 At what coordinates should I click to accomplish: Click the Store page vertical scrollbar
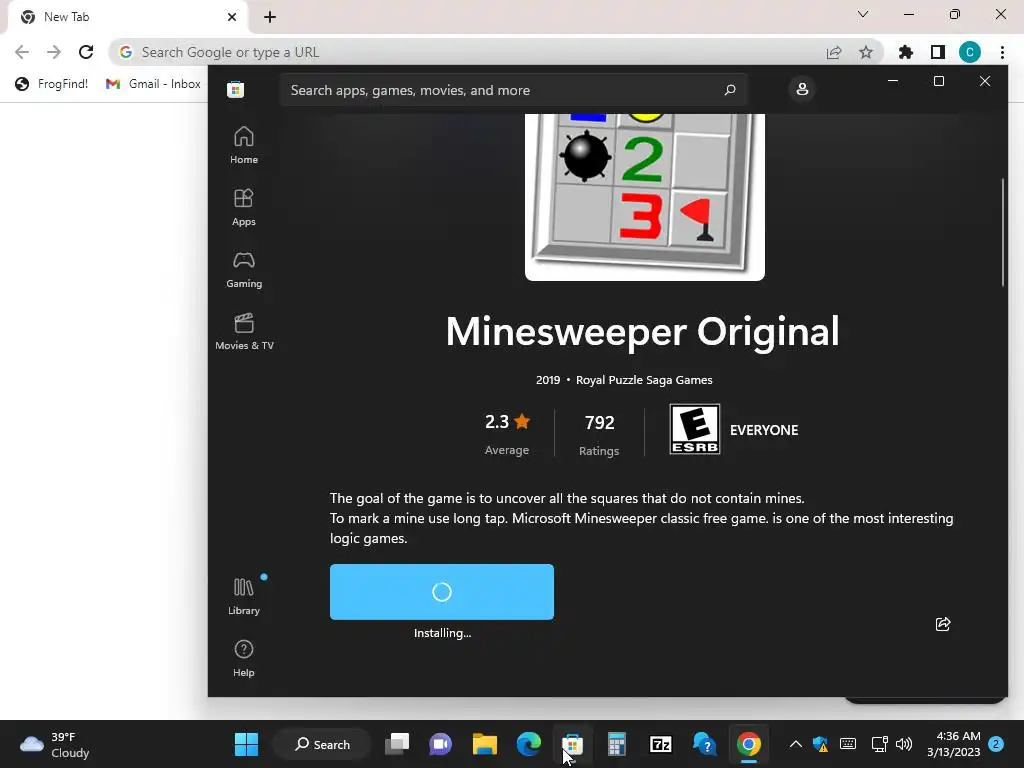pyautogui.click(x=1002, y=232)
